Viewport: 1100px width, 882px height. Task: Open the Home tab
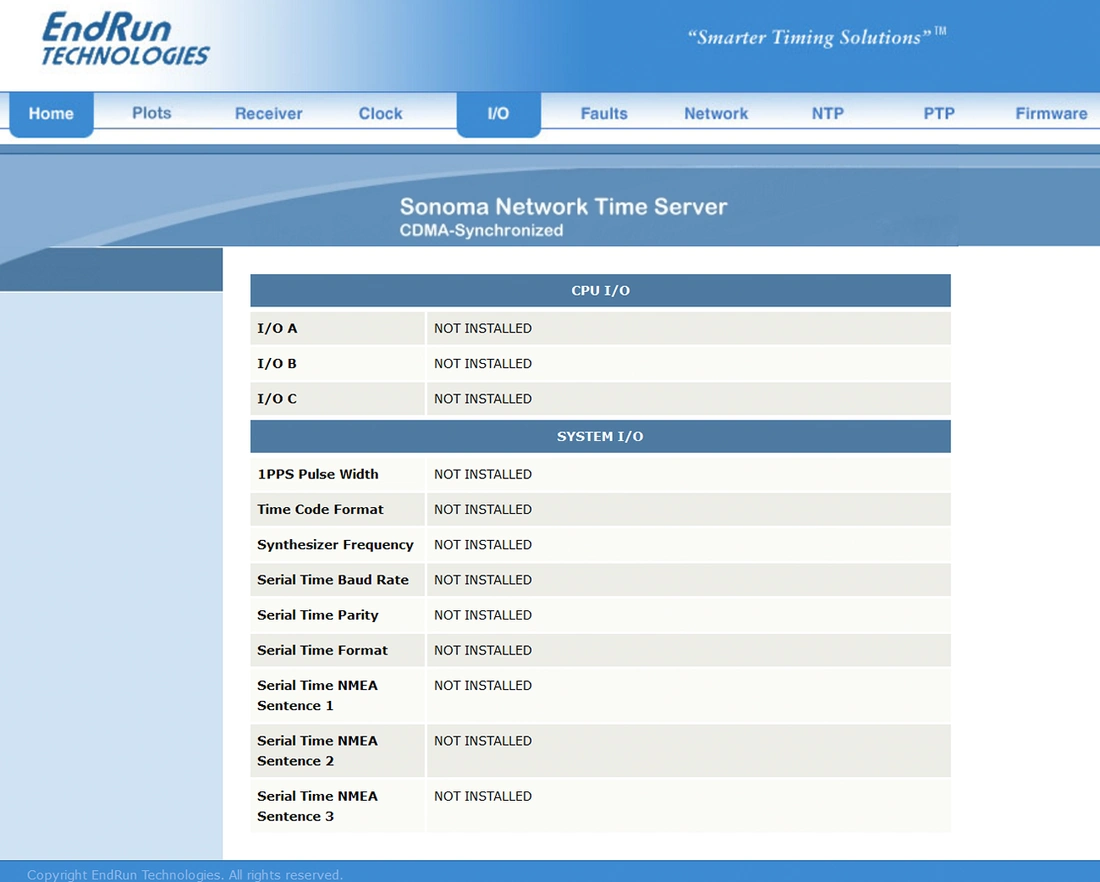(x=51, y=114)
